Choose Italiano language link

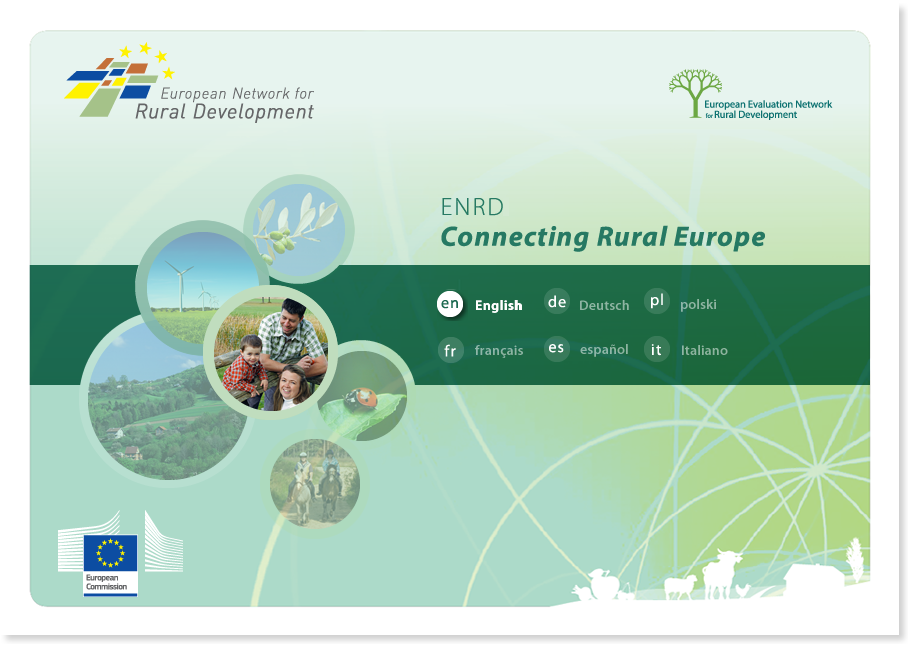[x=704, y=350]
